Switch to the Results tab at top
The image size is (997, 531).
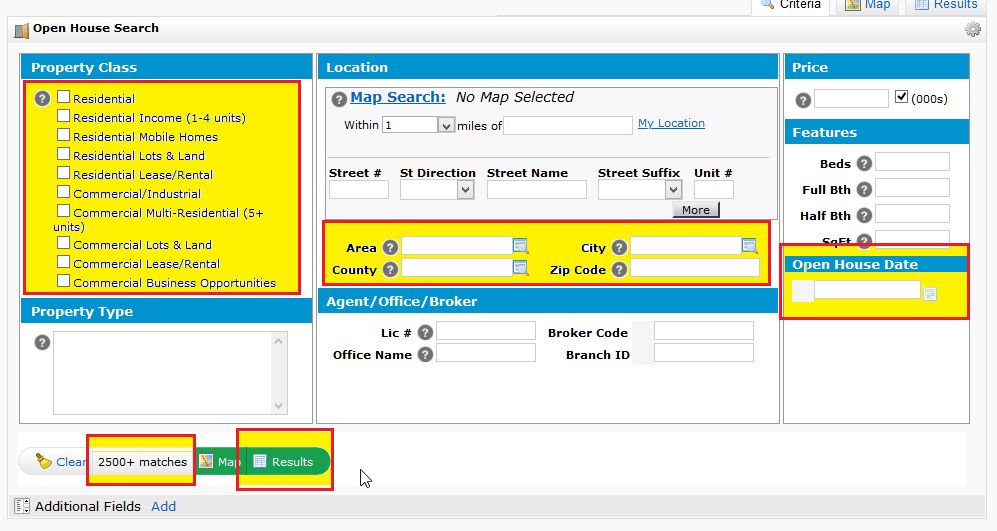coord(945,5)
